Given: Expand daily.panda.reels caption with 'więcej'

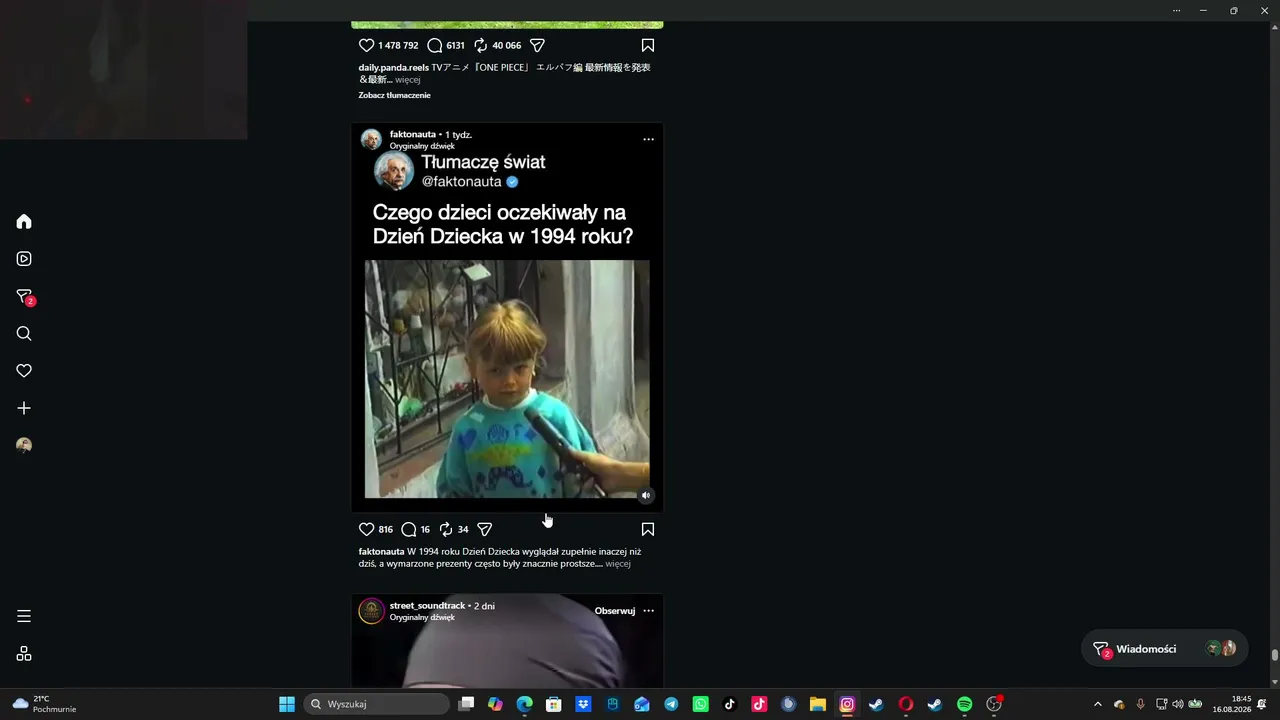Looking at the screenshot, I should tap(408, 80).
